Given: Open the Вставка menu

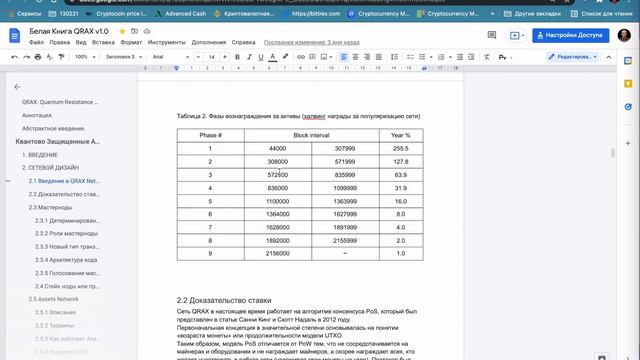Looking at the screenshot, I should [x=103, y=42].
